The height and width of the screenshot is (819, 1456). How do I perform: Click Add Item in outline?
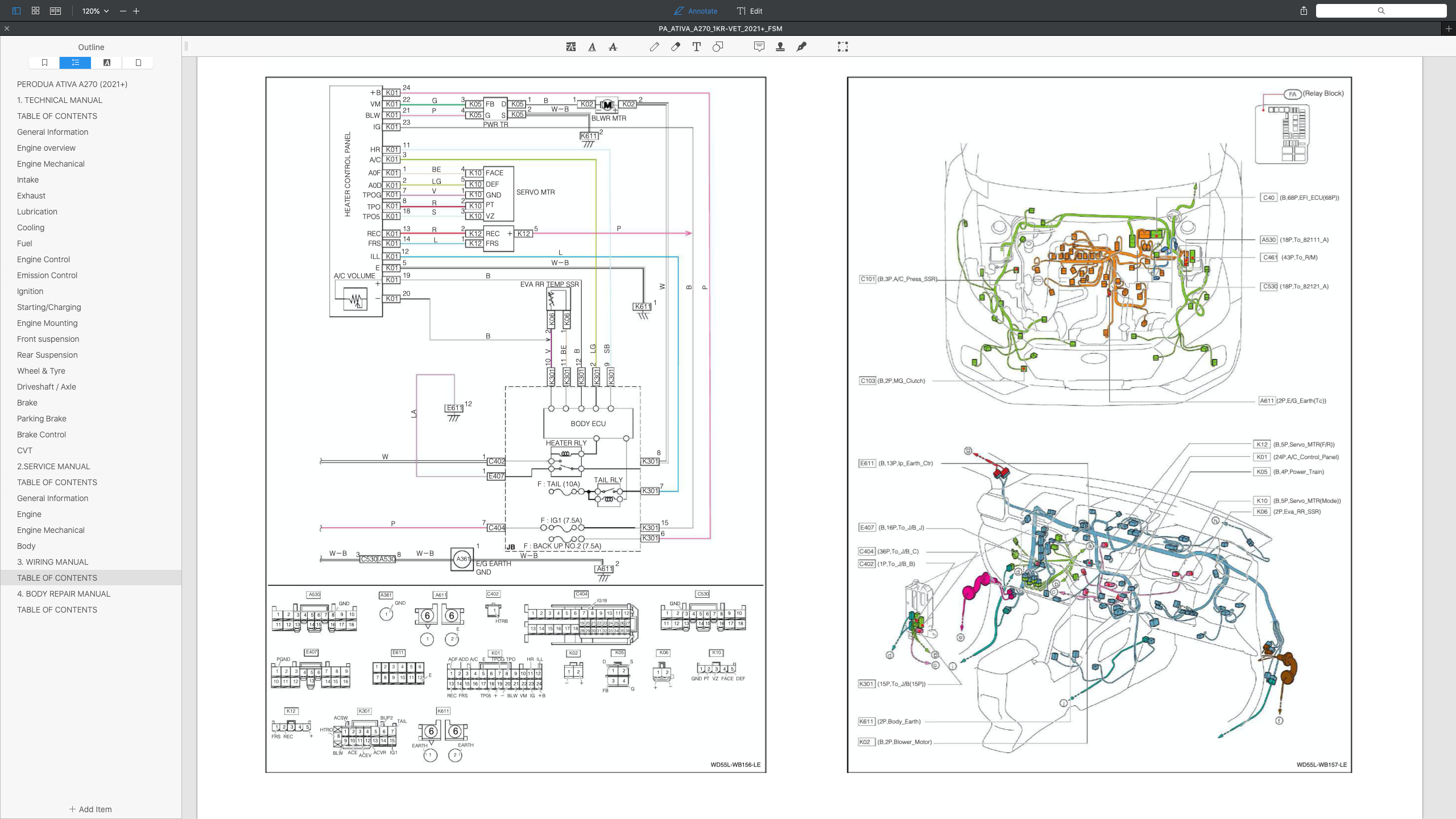click(90, 809)
